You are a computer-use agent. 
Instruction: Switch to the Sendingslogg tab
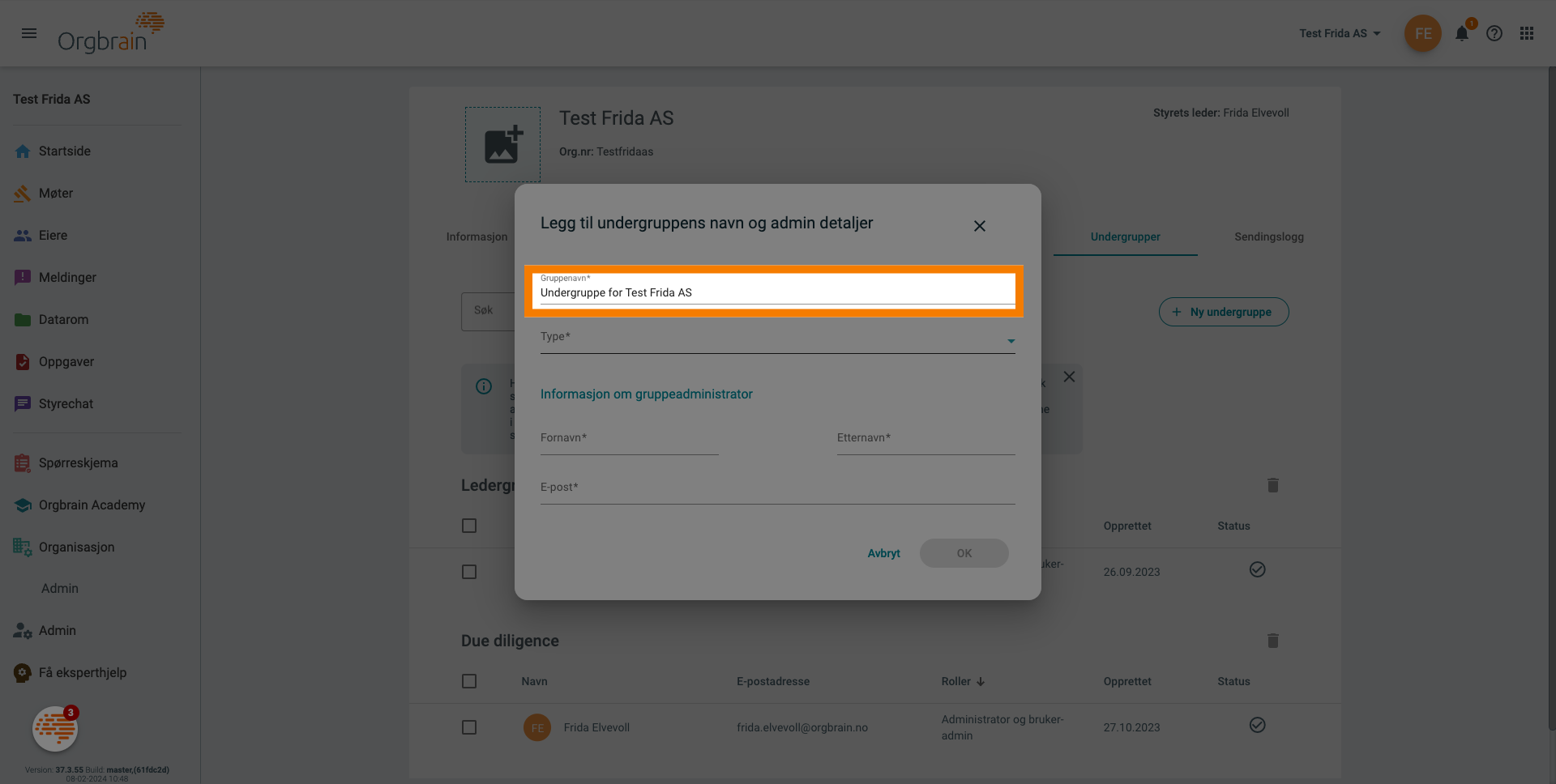[1268, 237]
